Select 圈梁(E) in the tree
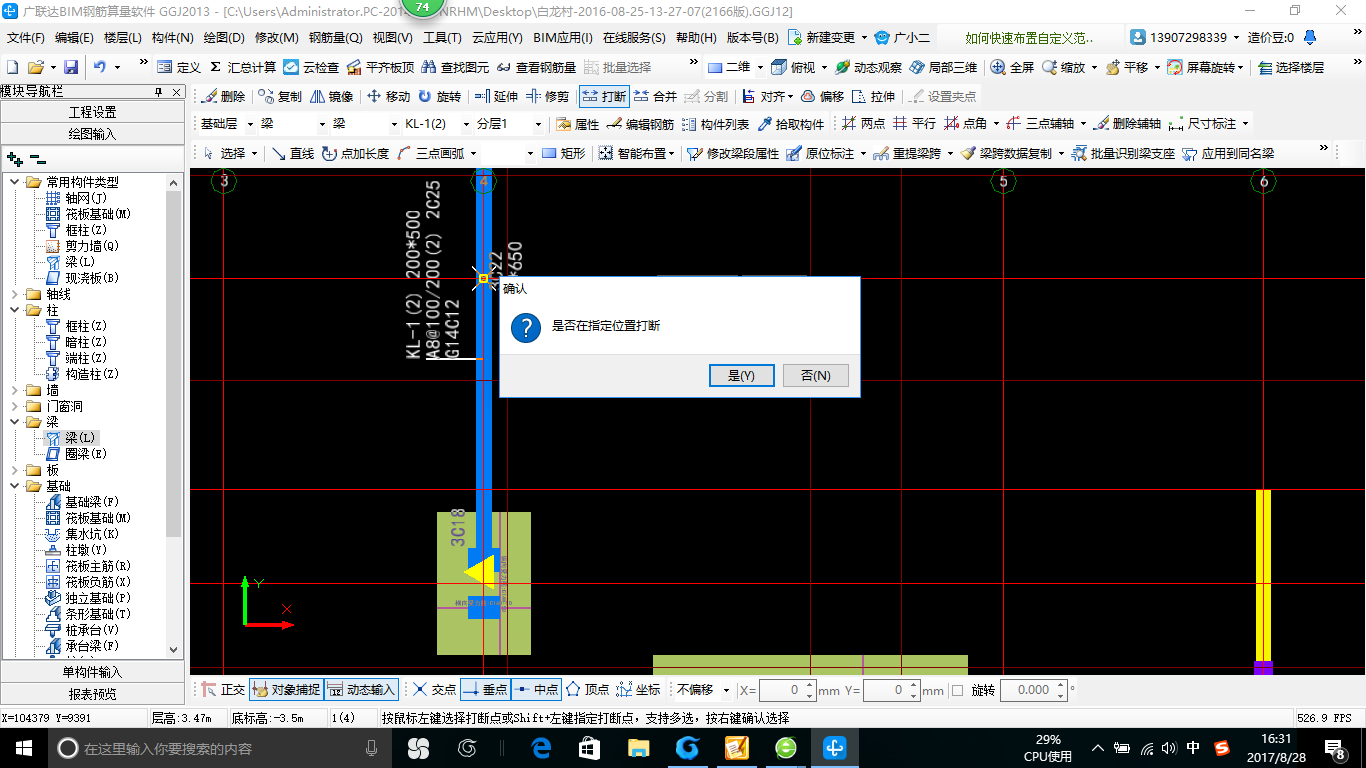 tap(78, 454)
